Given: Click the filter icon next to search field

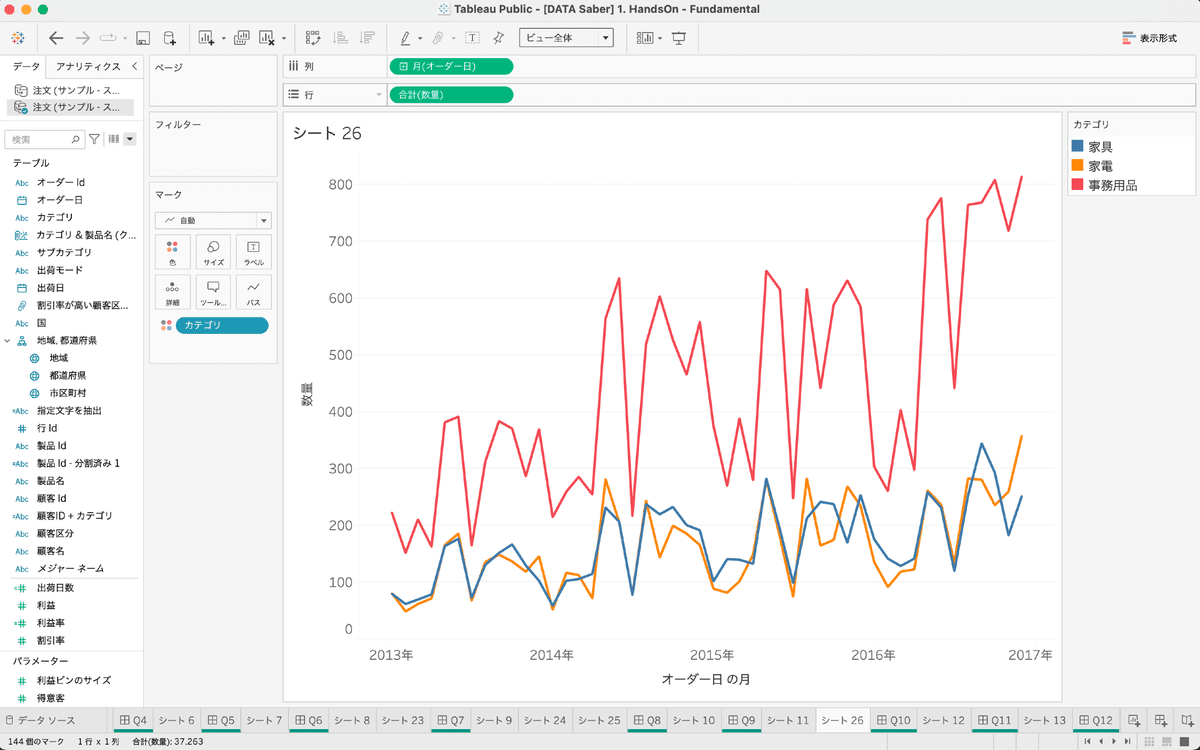Looking at the screenshot, I should (x=94, y=139).
